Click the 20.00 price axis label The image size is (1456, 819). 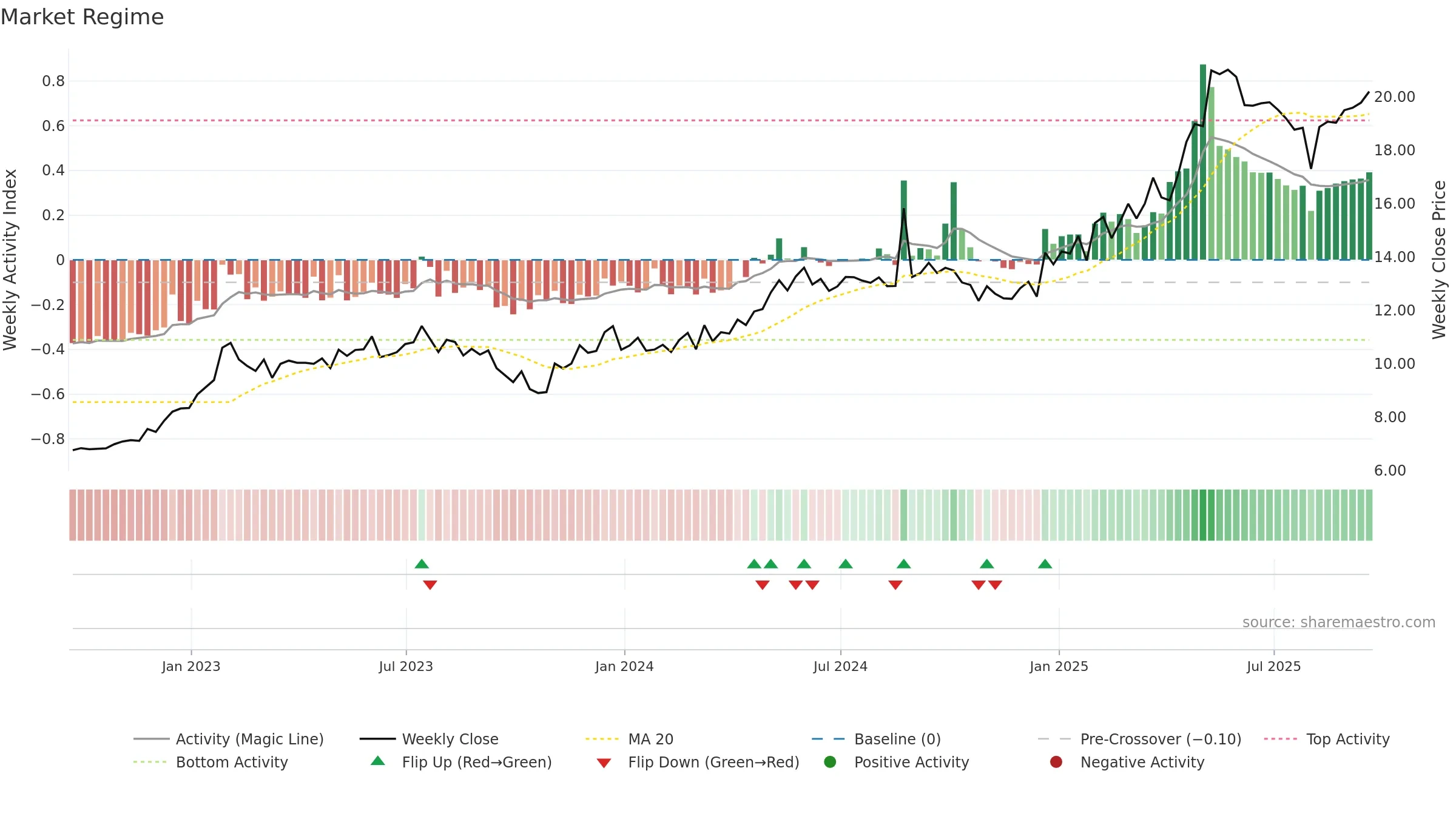tap(1394, 96)
